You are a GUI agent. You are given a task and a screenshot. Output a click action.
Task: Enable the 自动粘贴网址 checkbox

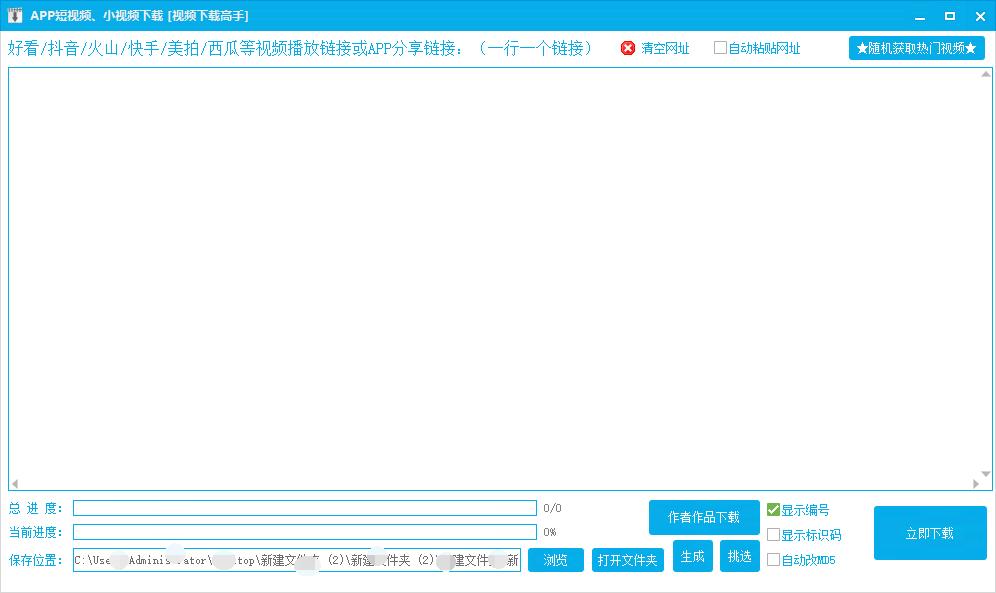[718, 48]
